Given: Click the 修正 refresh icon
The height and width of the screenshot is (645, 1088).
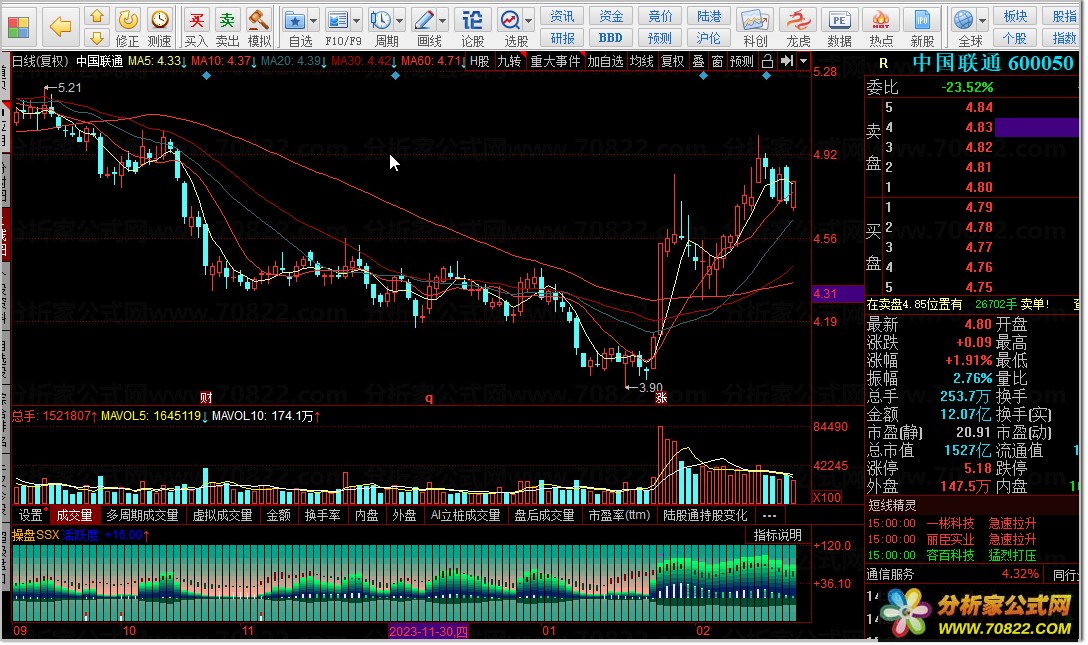Looking at the screenshot, I should 127,19.
